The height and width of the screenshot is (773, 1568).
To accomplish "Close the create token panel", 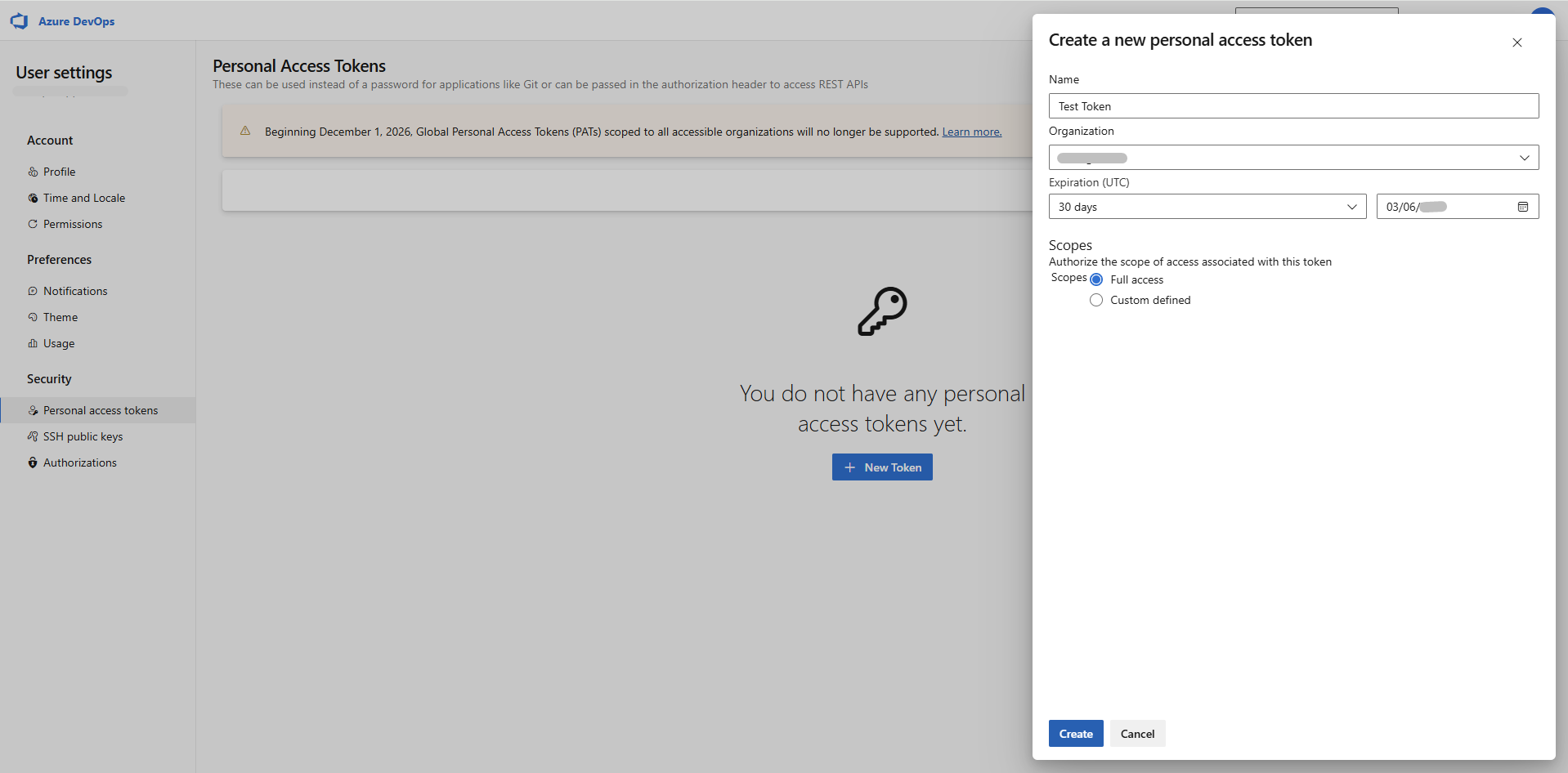I will point(1517,42).
